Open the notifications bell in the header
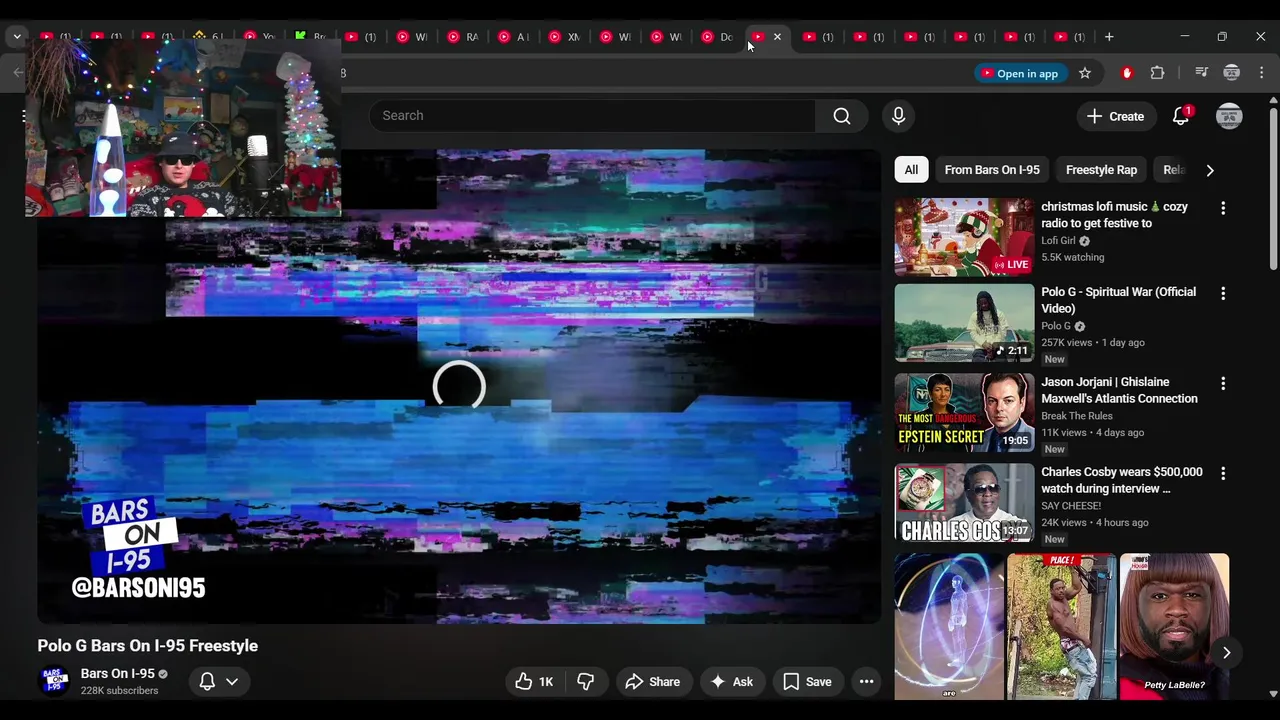 (x=1181, y=116)
